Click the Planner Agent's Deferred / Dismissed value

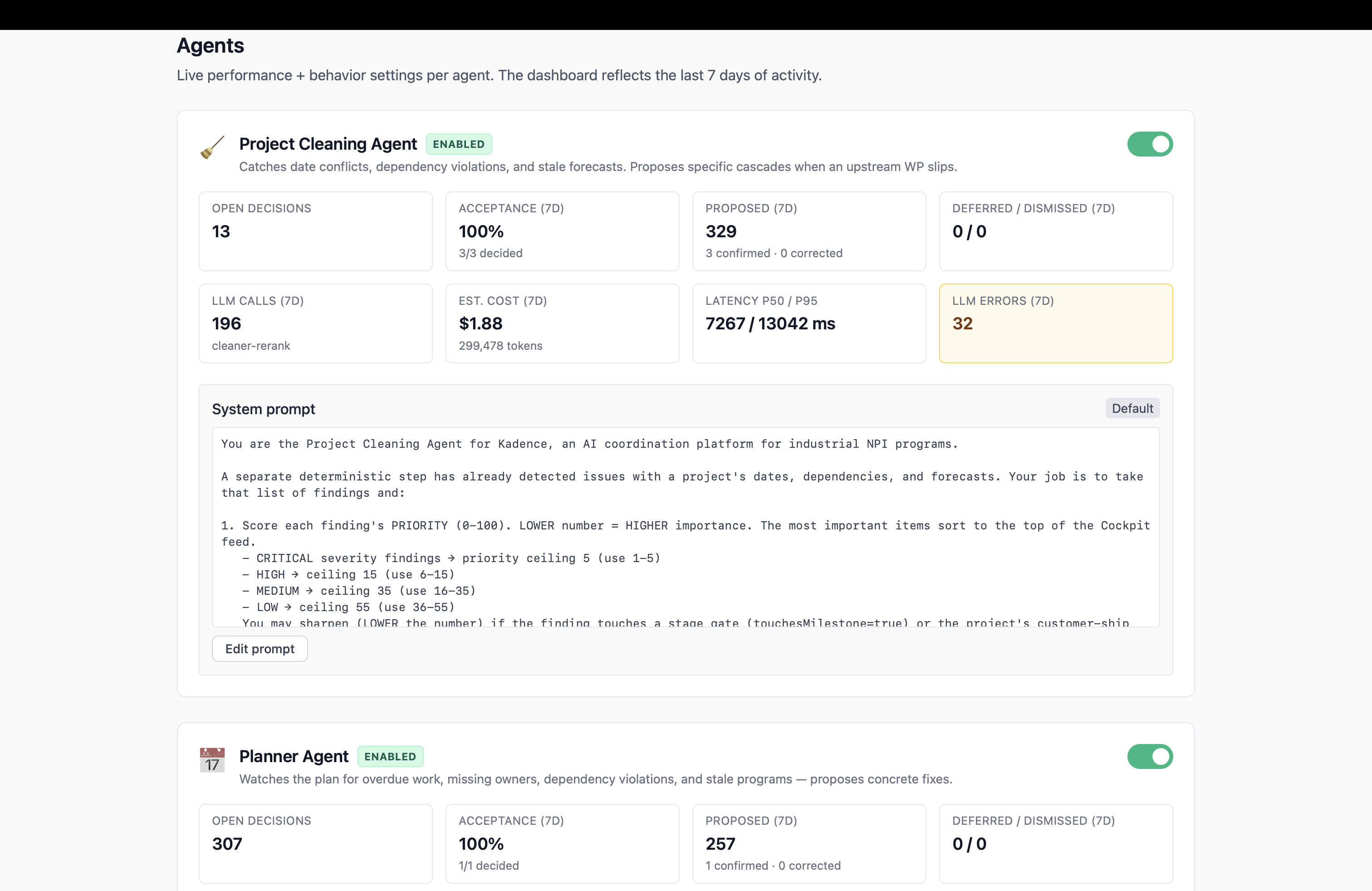click(969, 844)
